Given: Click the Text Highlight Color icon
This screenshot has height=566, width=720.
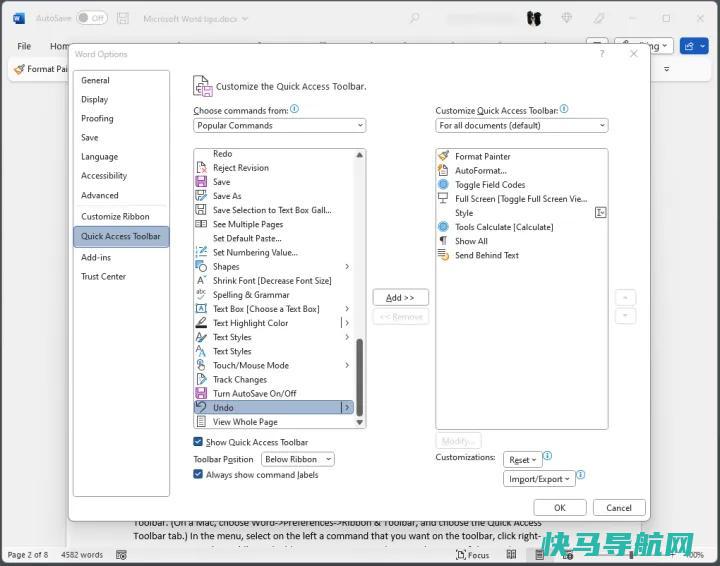Looking at the screenshot, I should coord(201,323).
